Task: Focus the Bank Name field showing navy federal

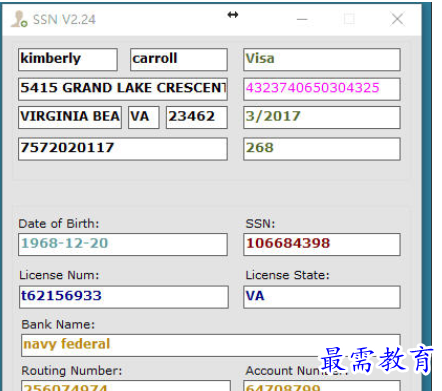Action: (x=211, y=345)
